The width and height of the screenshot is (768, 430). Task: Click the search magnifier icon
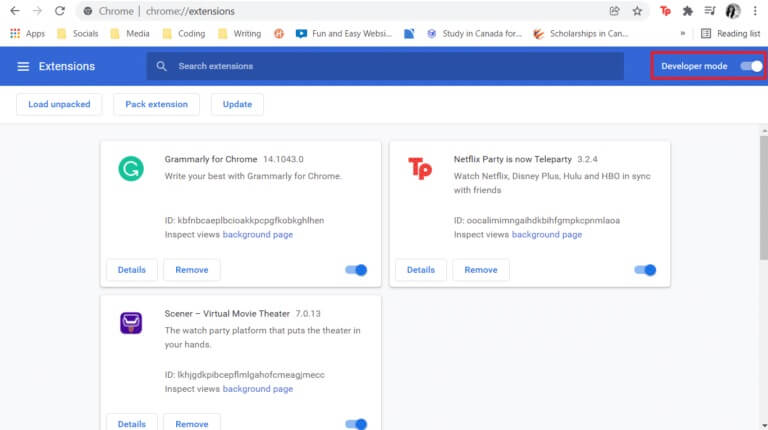pyautogui.click(x=161, y=66)
